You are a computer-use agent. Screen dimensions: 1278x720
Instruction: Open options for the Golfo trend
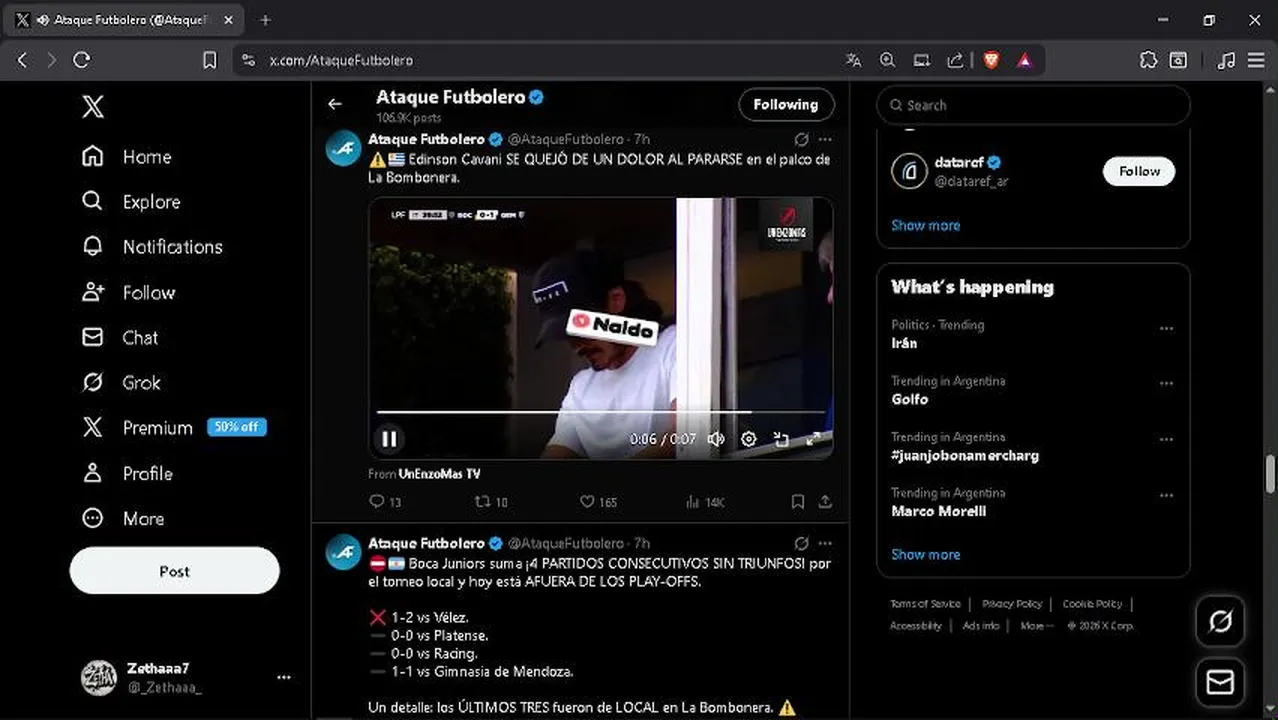coord(1166,383)
